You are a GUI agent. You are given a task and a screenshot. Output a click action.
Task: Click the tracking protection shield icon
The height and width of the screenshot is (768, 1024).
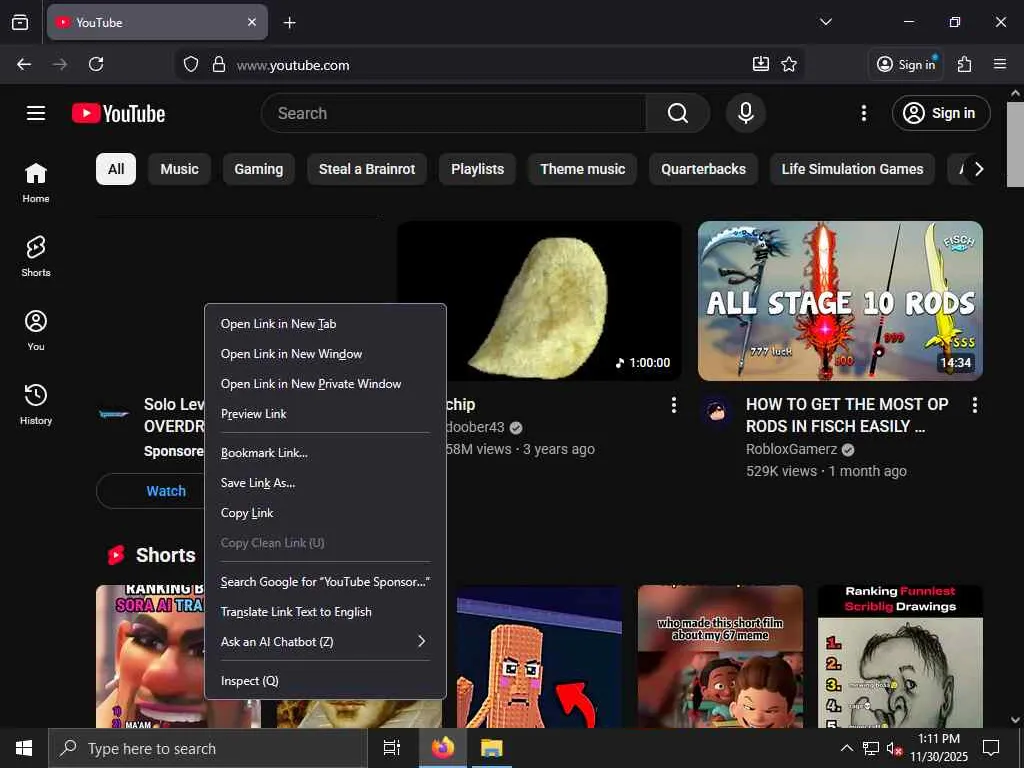[191, 64]
